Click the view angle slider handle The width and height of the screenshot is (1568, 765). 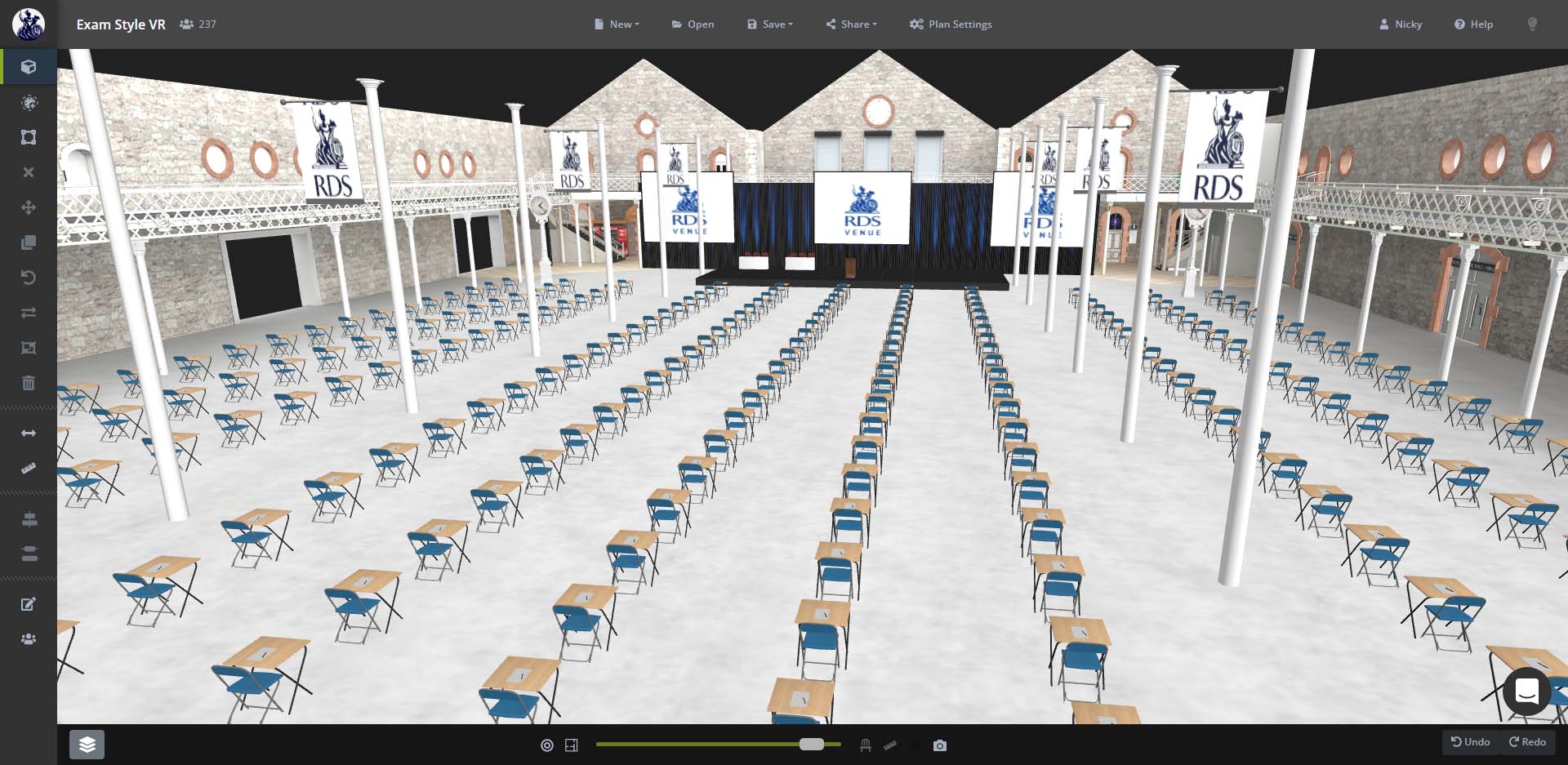tap(812, 745)
